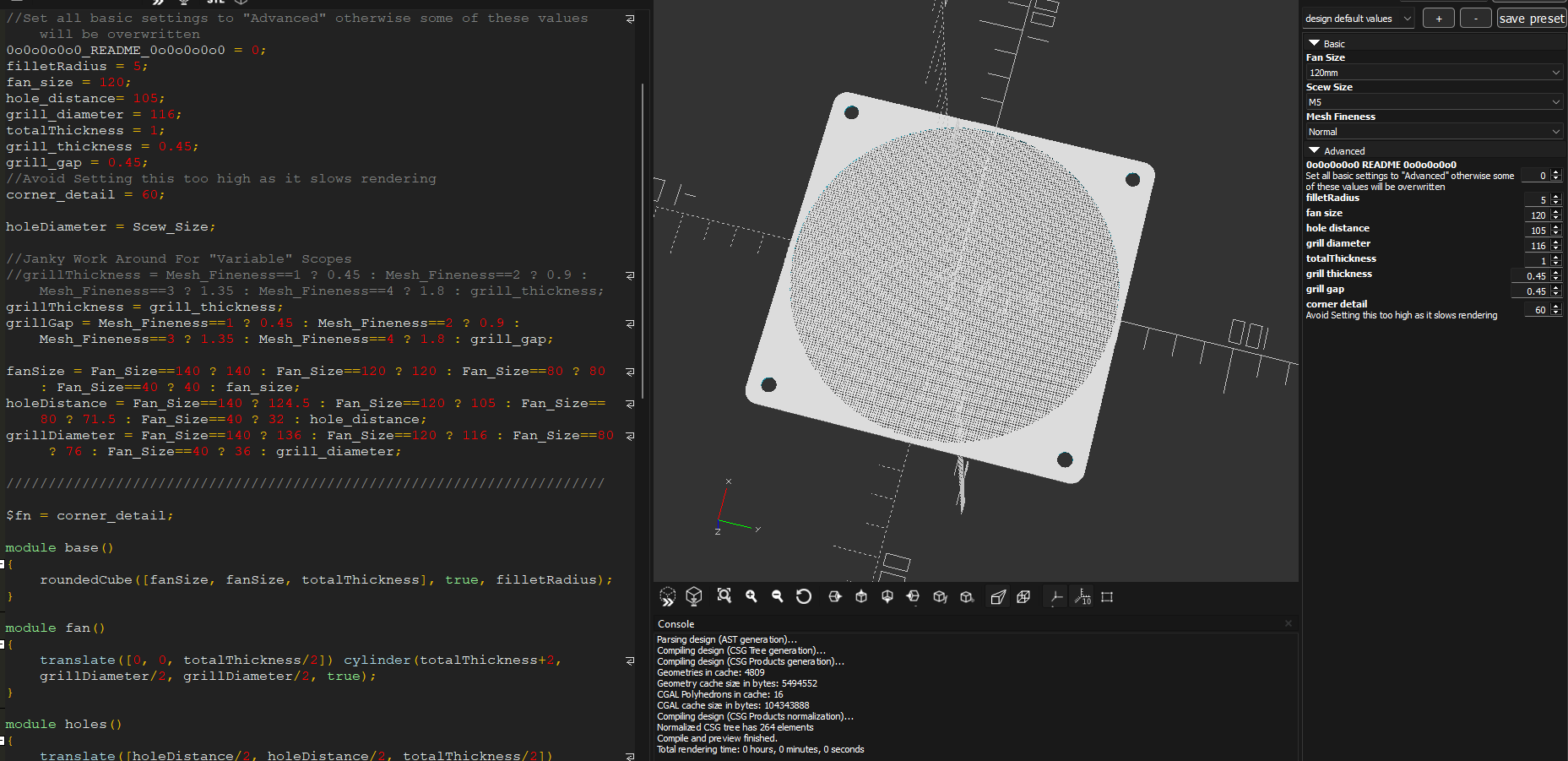1568x761 pixels.
Task: Increase the README spinbox value
Action: pos(1556,172)
